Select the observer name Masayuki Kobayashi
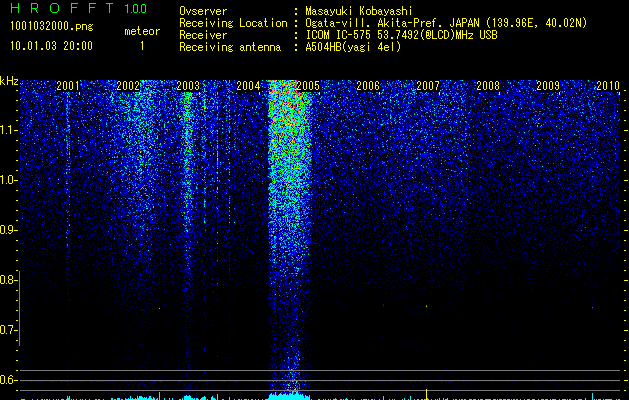 coord(358,11)
